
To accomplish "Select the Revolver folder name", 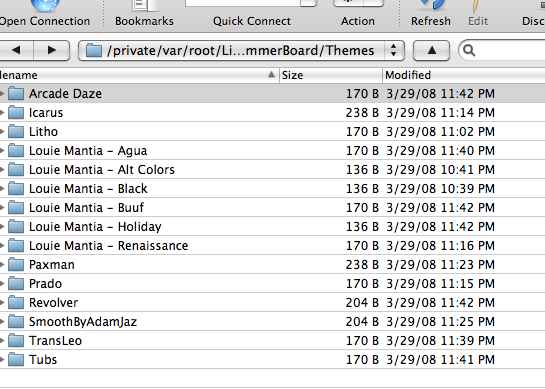I will (x=54, y=302).
